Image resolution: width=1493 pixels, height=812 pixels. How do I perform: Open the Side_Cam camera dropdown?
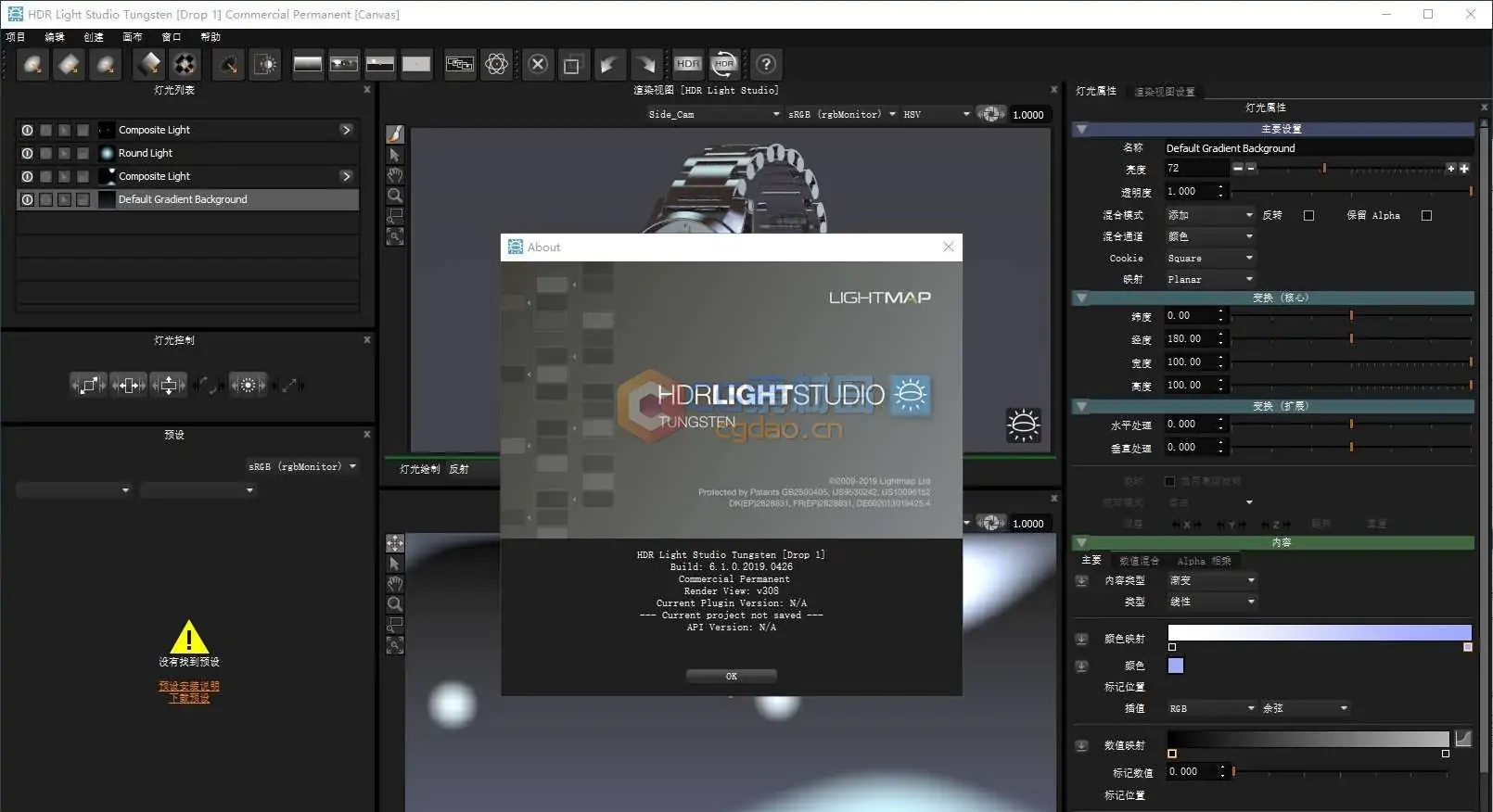714,114
